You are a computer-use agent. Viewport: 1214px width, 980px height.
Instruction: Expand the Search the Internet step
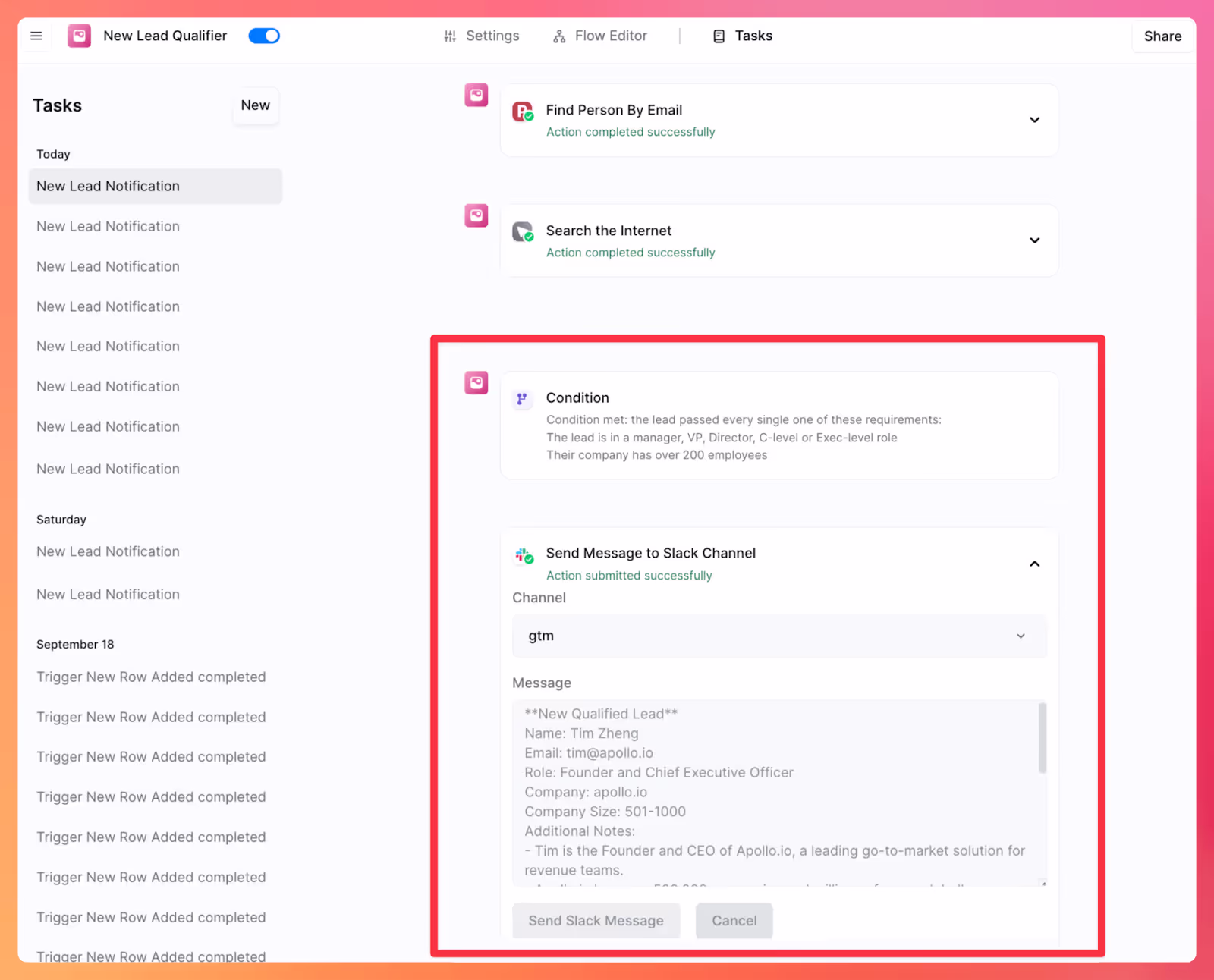1034,240
